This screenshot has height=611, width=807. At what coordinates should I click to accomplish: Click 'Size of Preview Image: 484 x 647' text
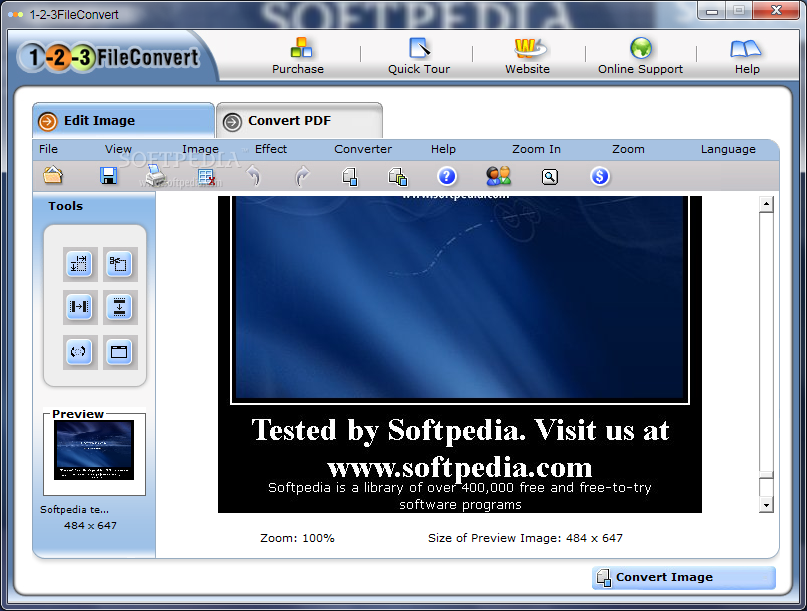click(x=525, y=538)
